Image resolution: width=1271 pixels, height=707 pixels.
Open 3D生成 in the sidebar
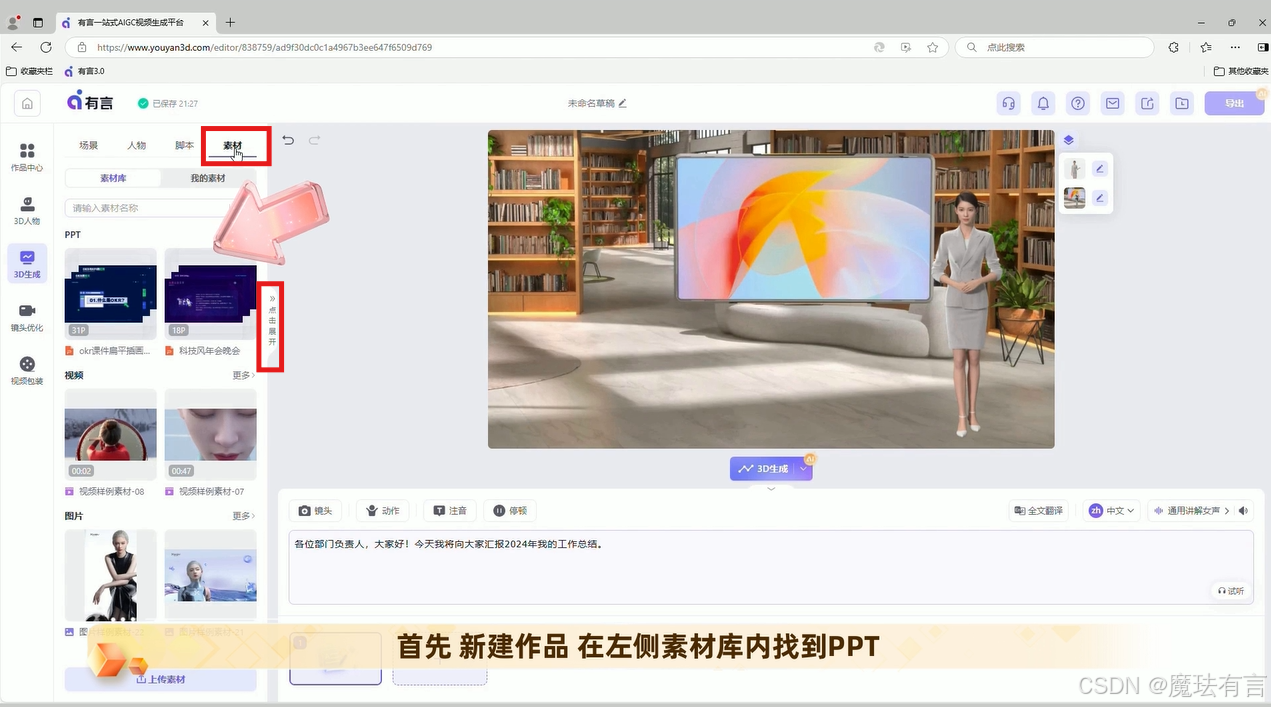tap(27, 264)
